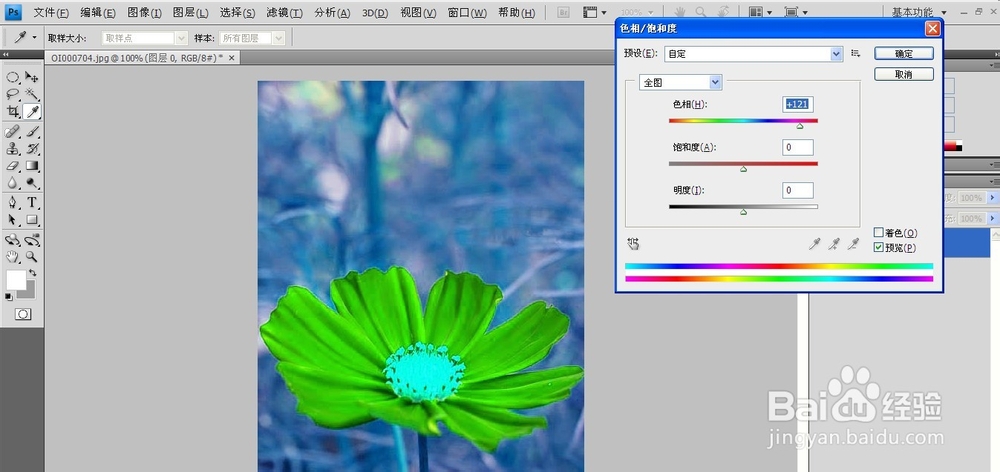Uncheck the 预览 (Preview) checkbox
Viewport: 1000px width, 472px height.
click(x=879, y=247)
